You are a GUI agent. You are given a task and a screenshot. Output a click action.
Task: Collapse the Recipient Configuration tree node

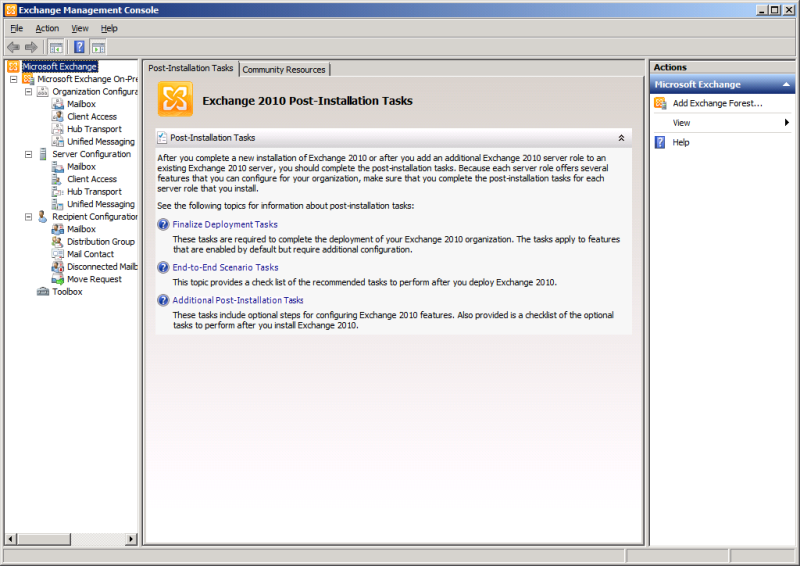point(28,217)
